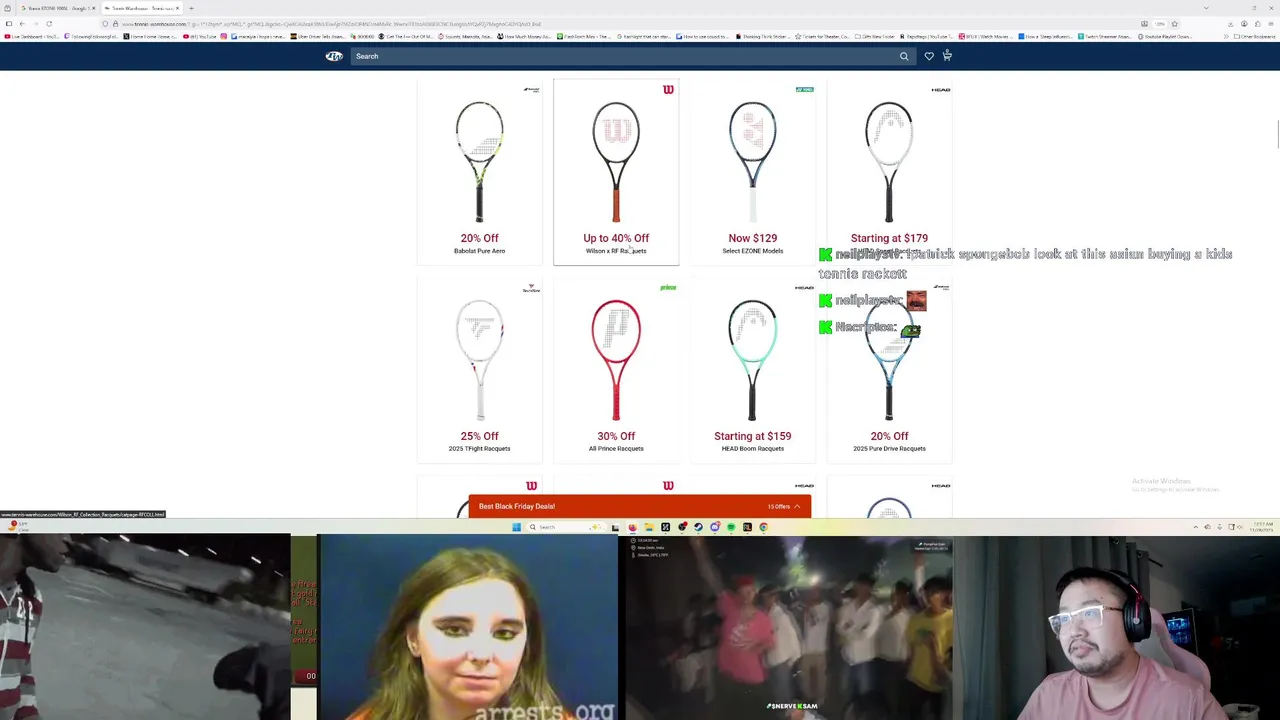Image resolution: width=1280 pixels, height=720 pixels.
Task: Open the shopping cart icon
Action: click(x=947, y=55)
